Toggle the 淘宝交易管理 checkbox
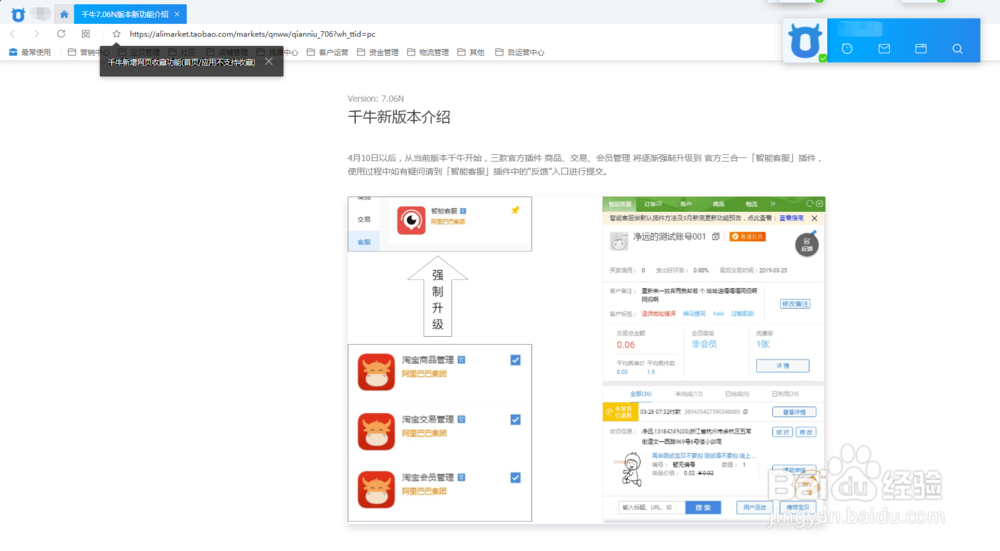Screen dimensions: 1000x551 coord(515,420)
